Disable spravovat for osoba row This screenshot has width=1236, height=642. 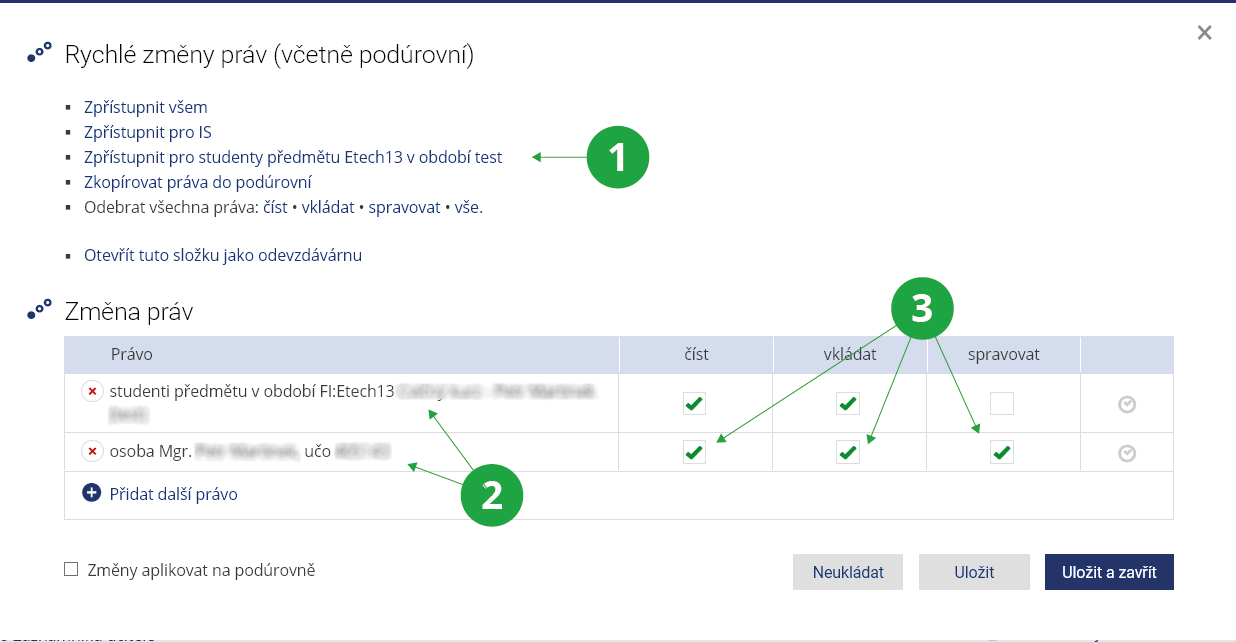(1002, 453)
